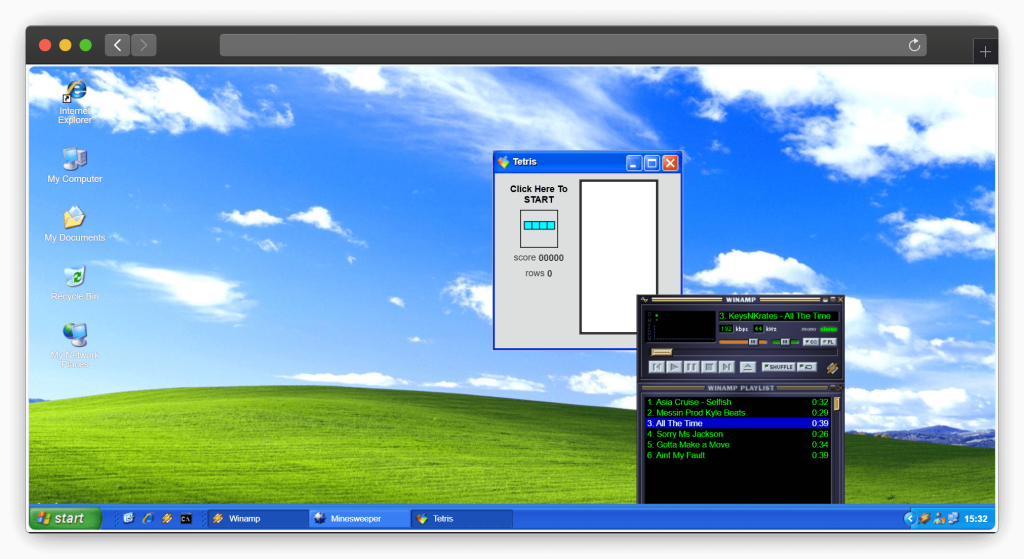Select the Tetris taskbar button

pos(461,518)
